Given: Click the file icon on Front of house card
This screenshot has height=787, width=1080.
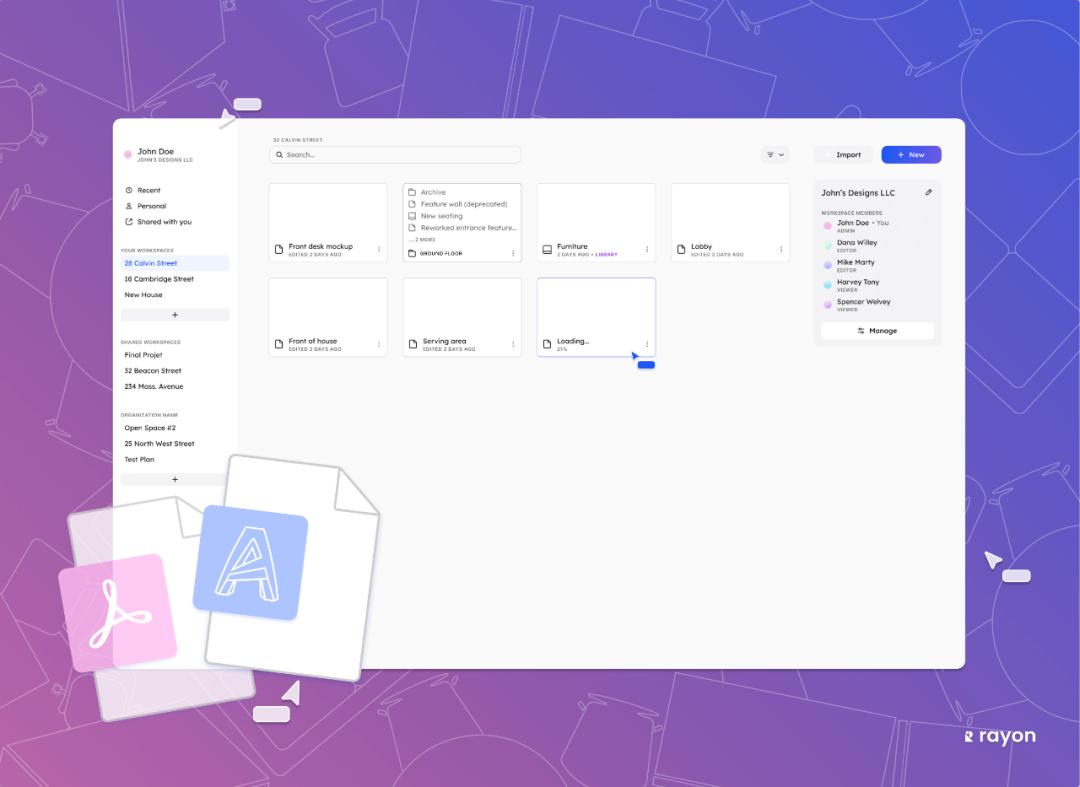Looking at the screenshot, I should click(279, 344).
